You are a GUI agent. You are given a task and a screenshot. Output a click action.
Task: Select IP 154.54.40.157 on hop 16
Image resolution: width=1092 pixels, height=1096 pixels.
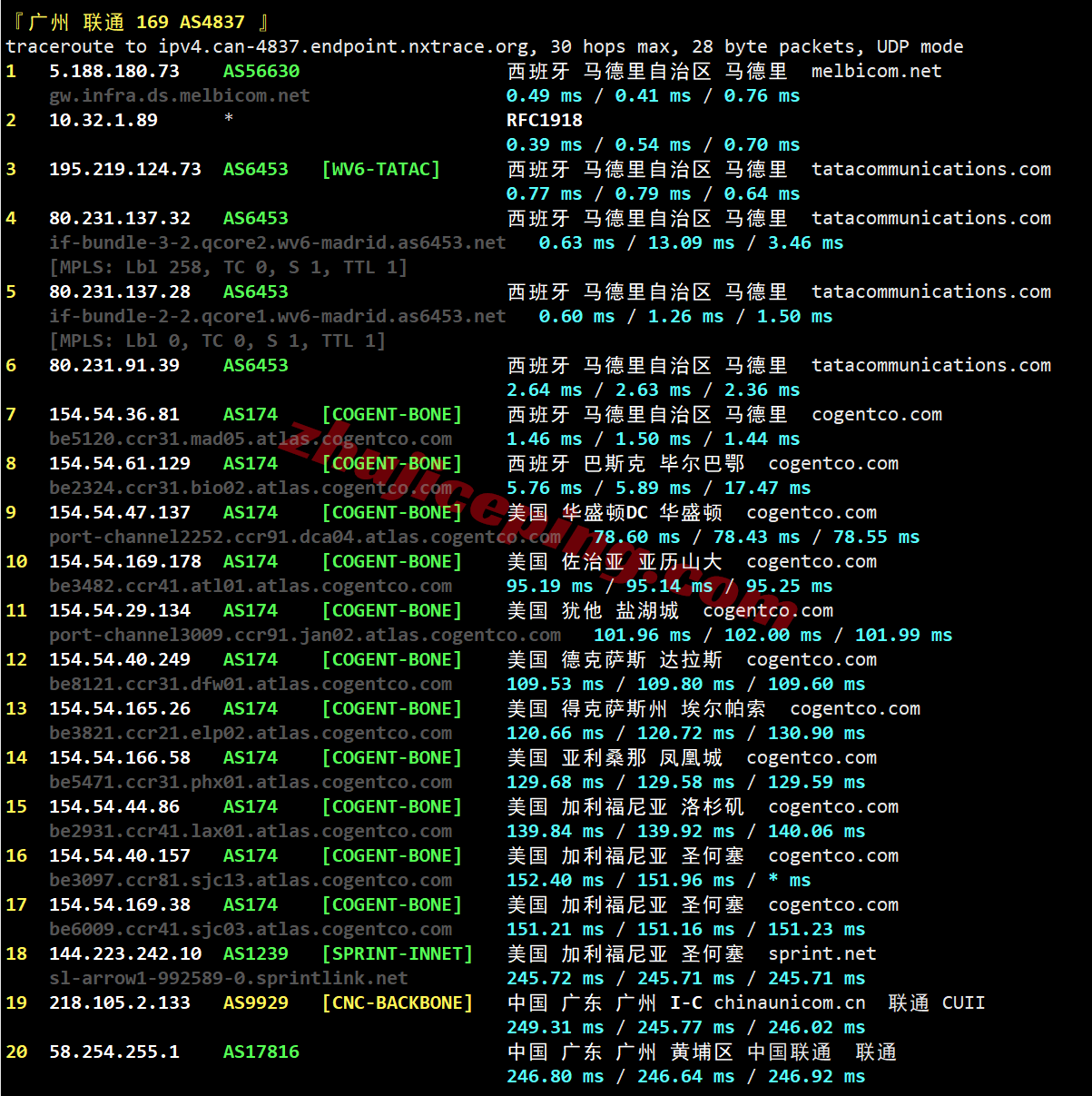[x=120, y=855]
